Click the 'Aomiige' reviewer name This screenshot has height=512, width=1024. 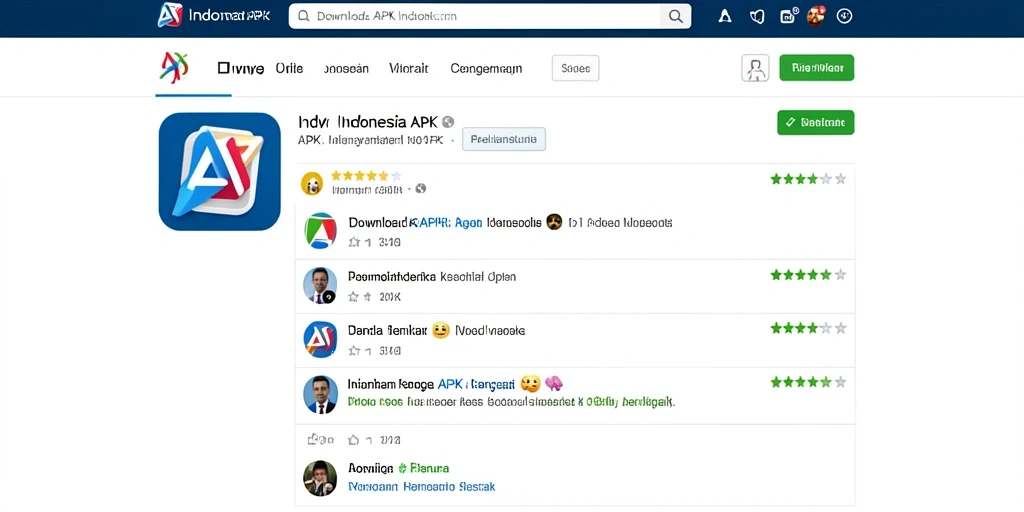click(x=370, y=468)
